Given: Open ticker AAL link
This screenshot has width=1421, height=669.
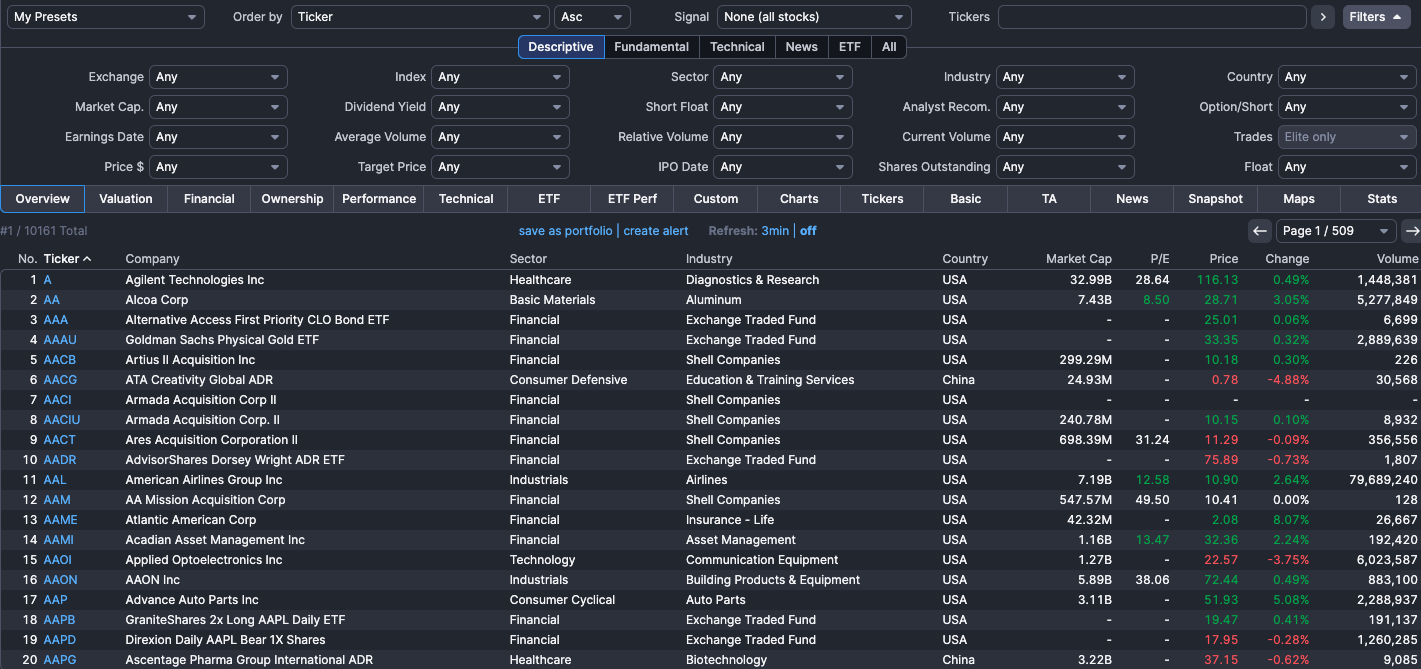Looking at the screenshot, I should [55, 480].
